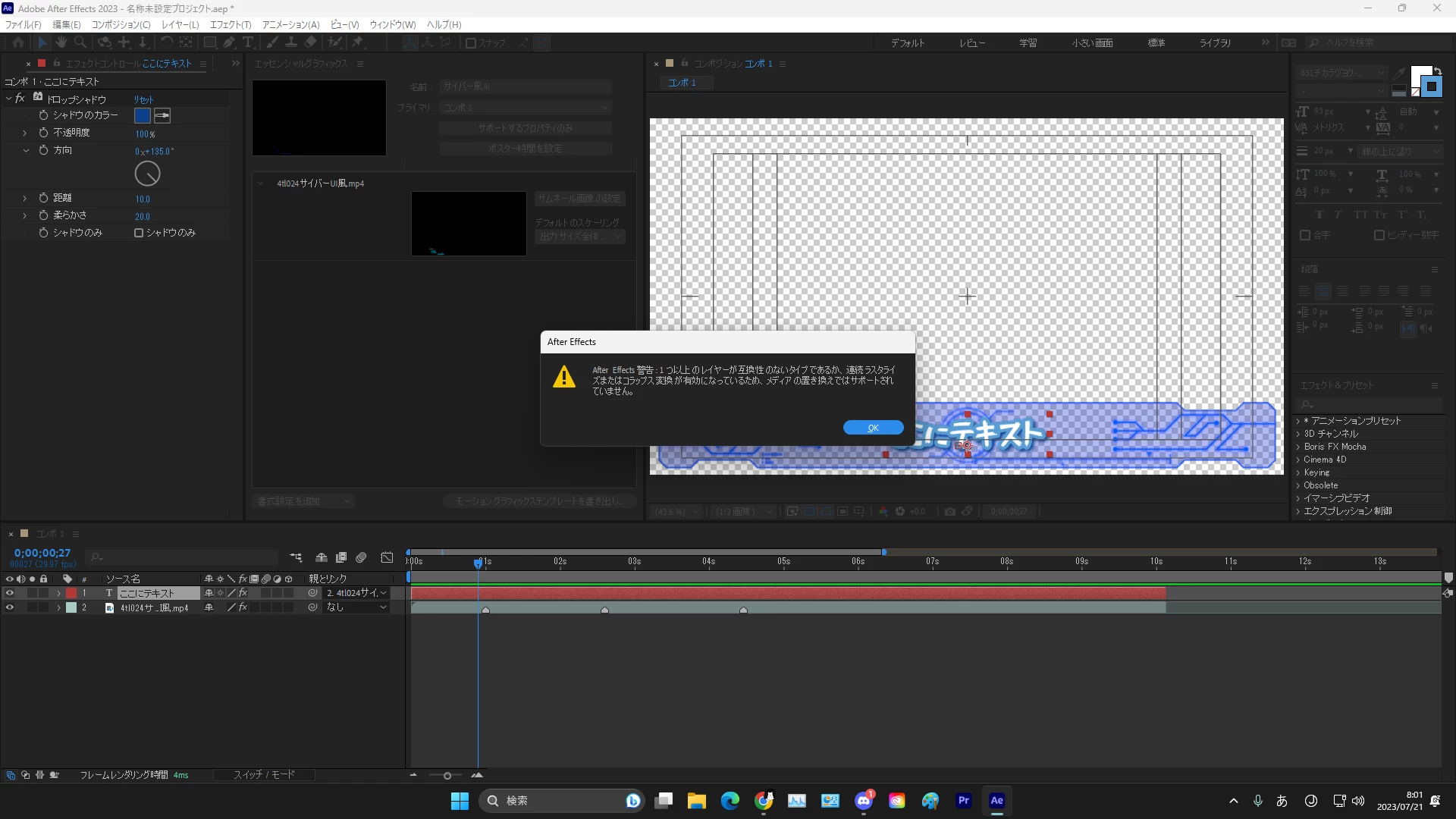
Task: Select the Rotation tool
Action: [166, 43]
